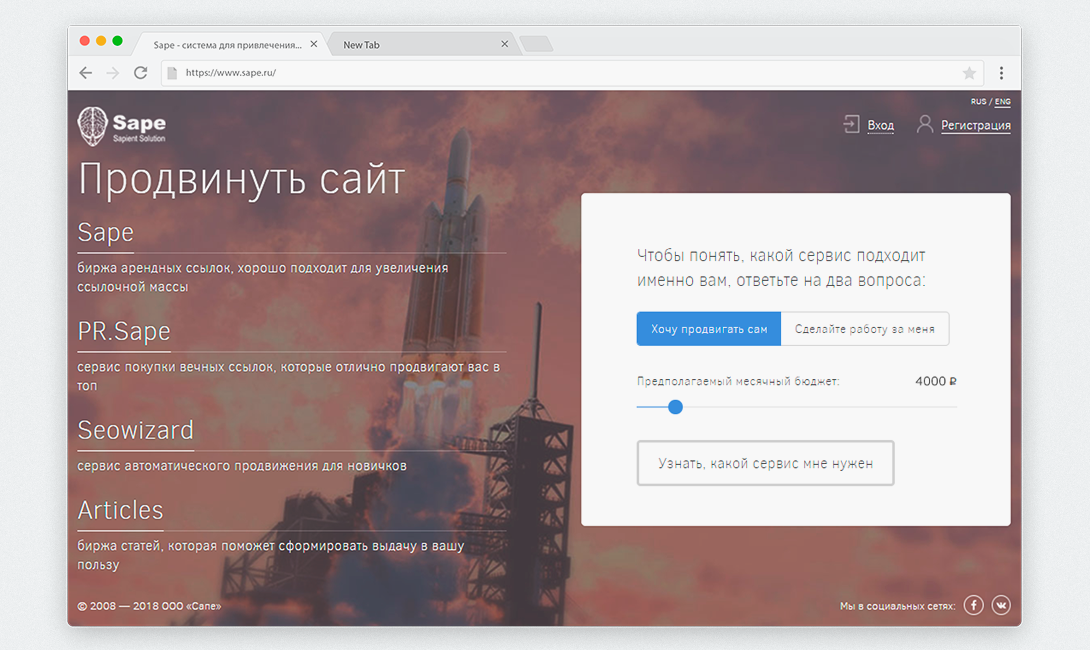The width and height of the screenshot is (1090, 650).
Task: Click the login door icon
Action: pyautogui.click(x=851, y=124)
